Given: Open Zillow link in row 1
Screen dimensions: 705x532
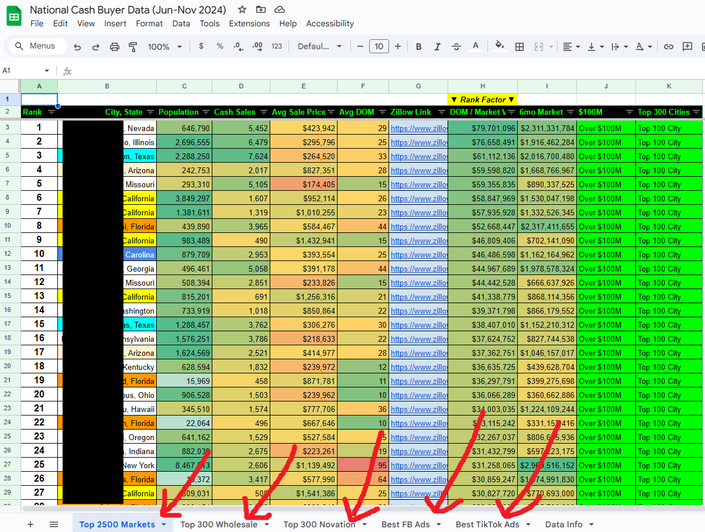Looking at the screenshot, I should tap(418, 128).
